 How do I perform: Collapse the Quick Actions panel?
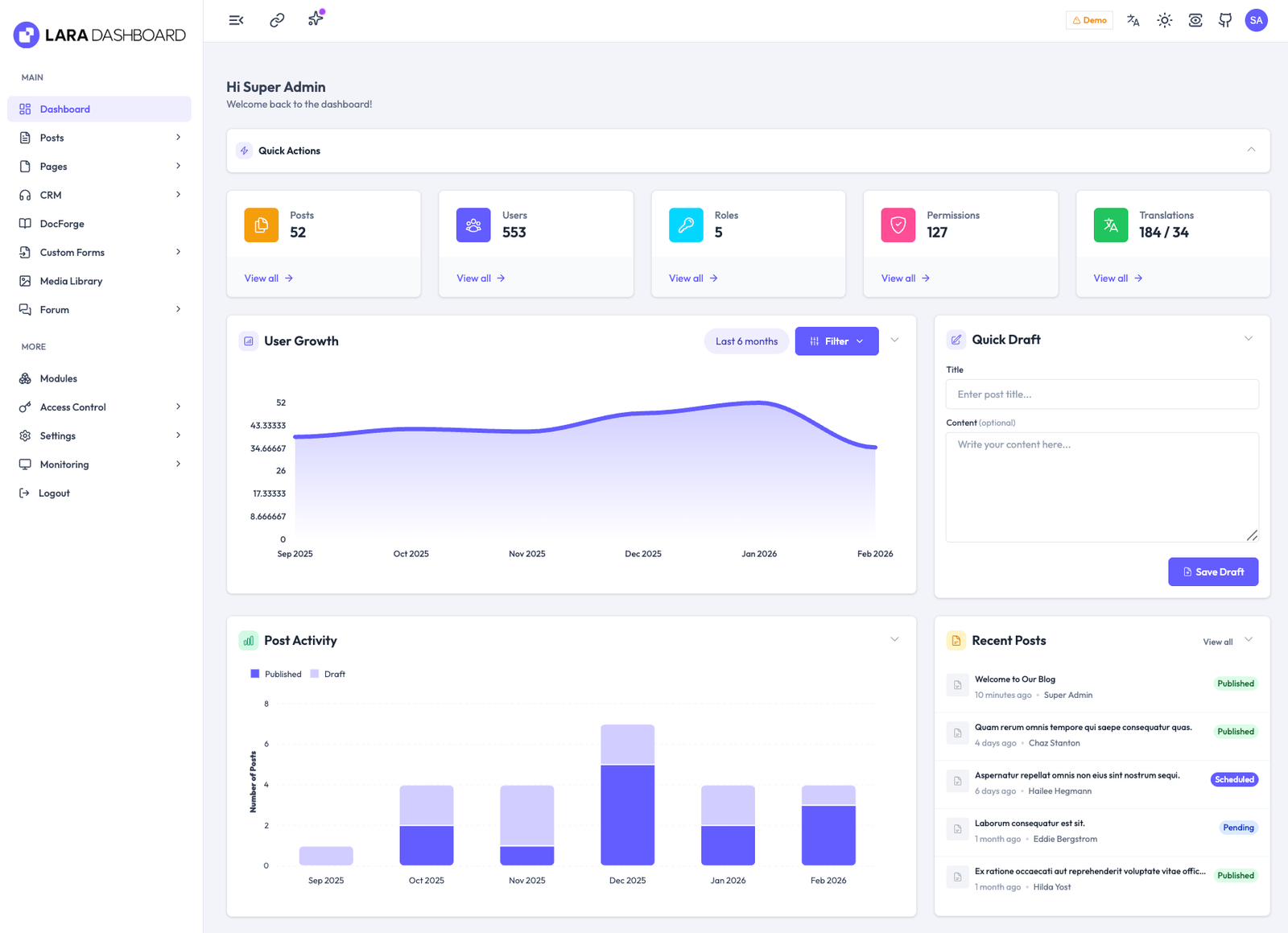(1251, 150)
